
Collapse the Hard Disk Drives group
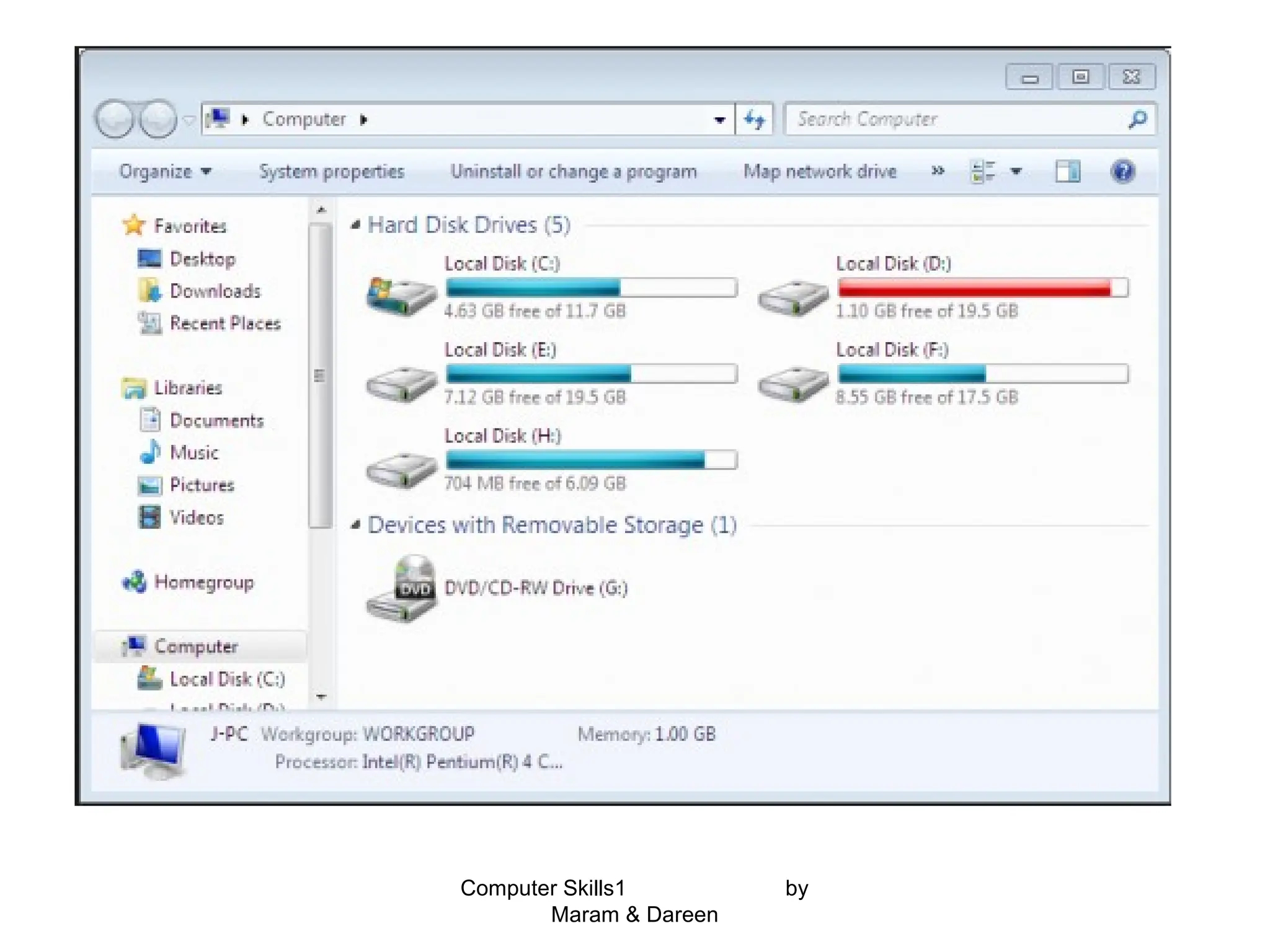(x=355, y=225)
